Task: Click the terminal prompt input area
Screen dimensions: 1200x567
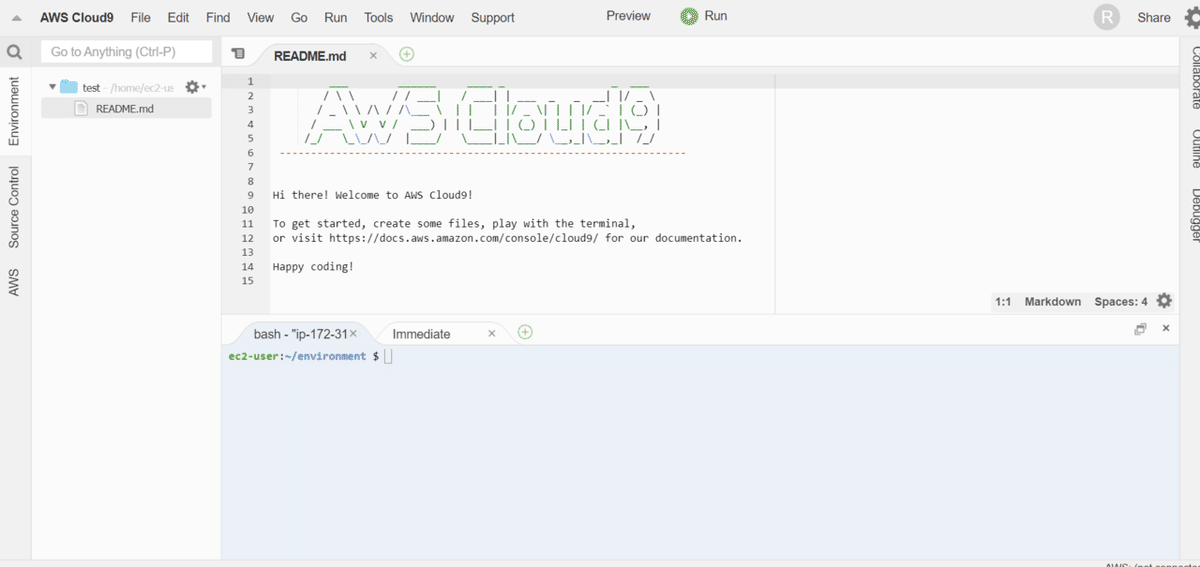Action: pos(388,356)
